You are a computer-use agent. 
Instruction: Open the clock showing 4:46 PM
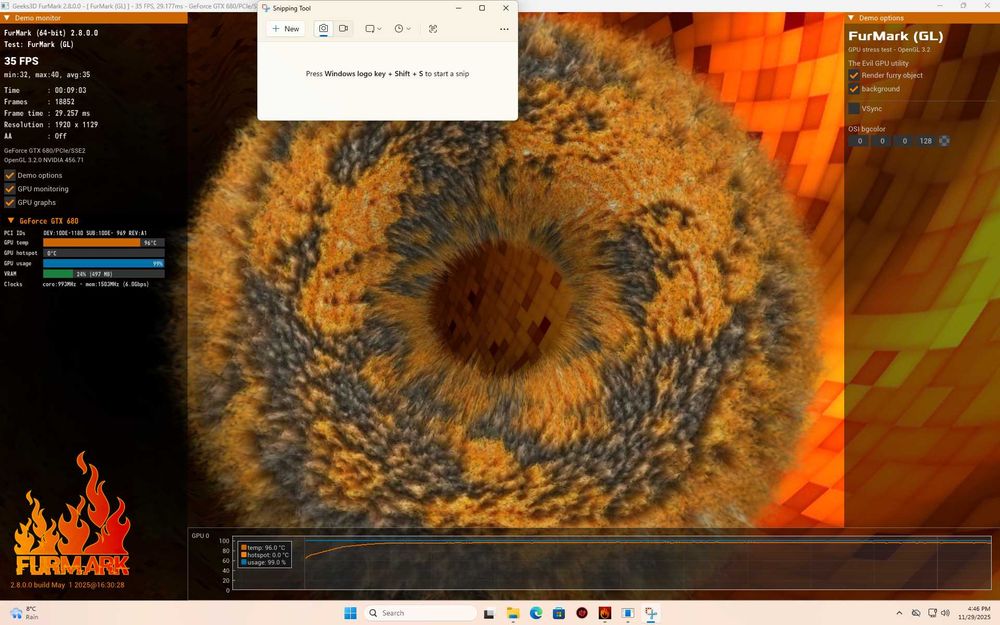976,613
